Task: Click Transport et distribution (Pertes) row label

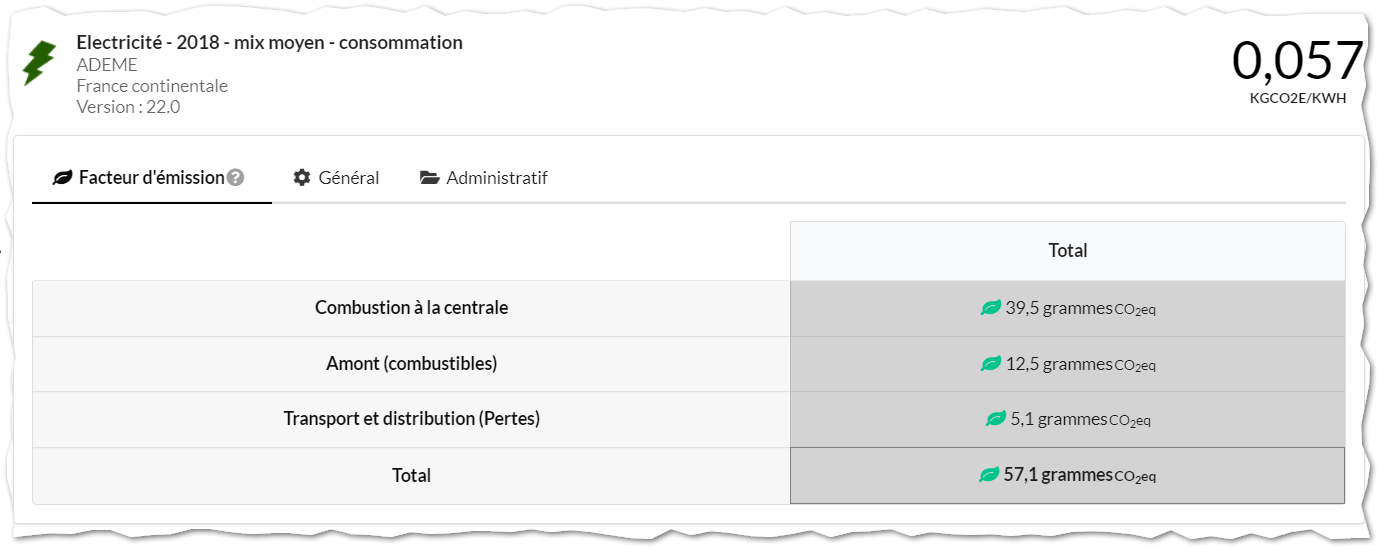Action: tap(412, 419)
